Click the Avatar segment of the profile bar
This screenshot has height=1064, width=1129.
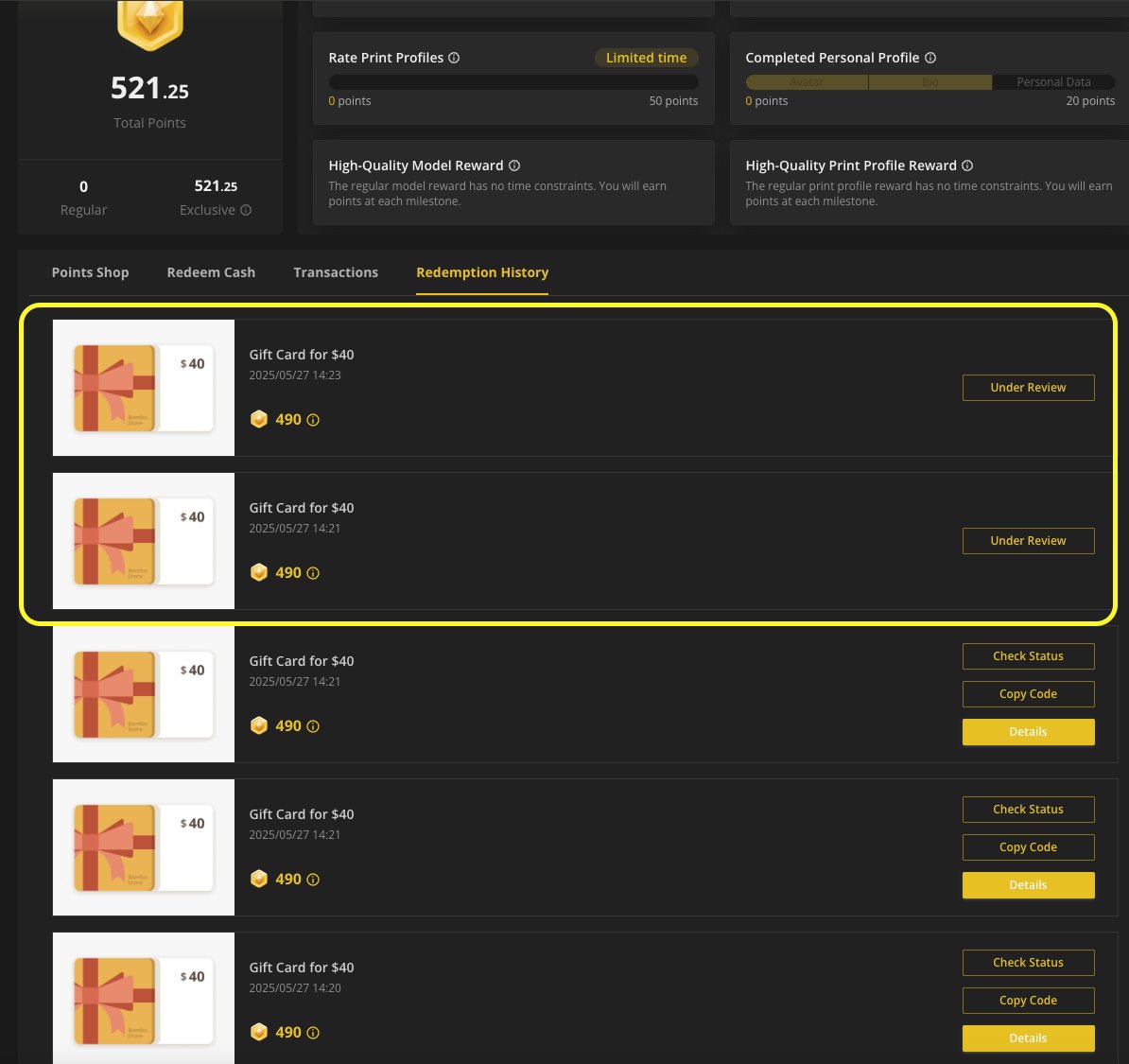(807, 82)
